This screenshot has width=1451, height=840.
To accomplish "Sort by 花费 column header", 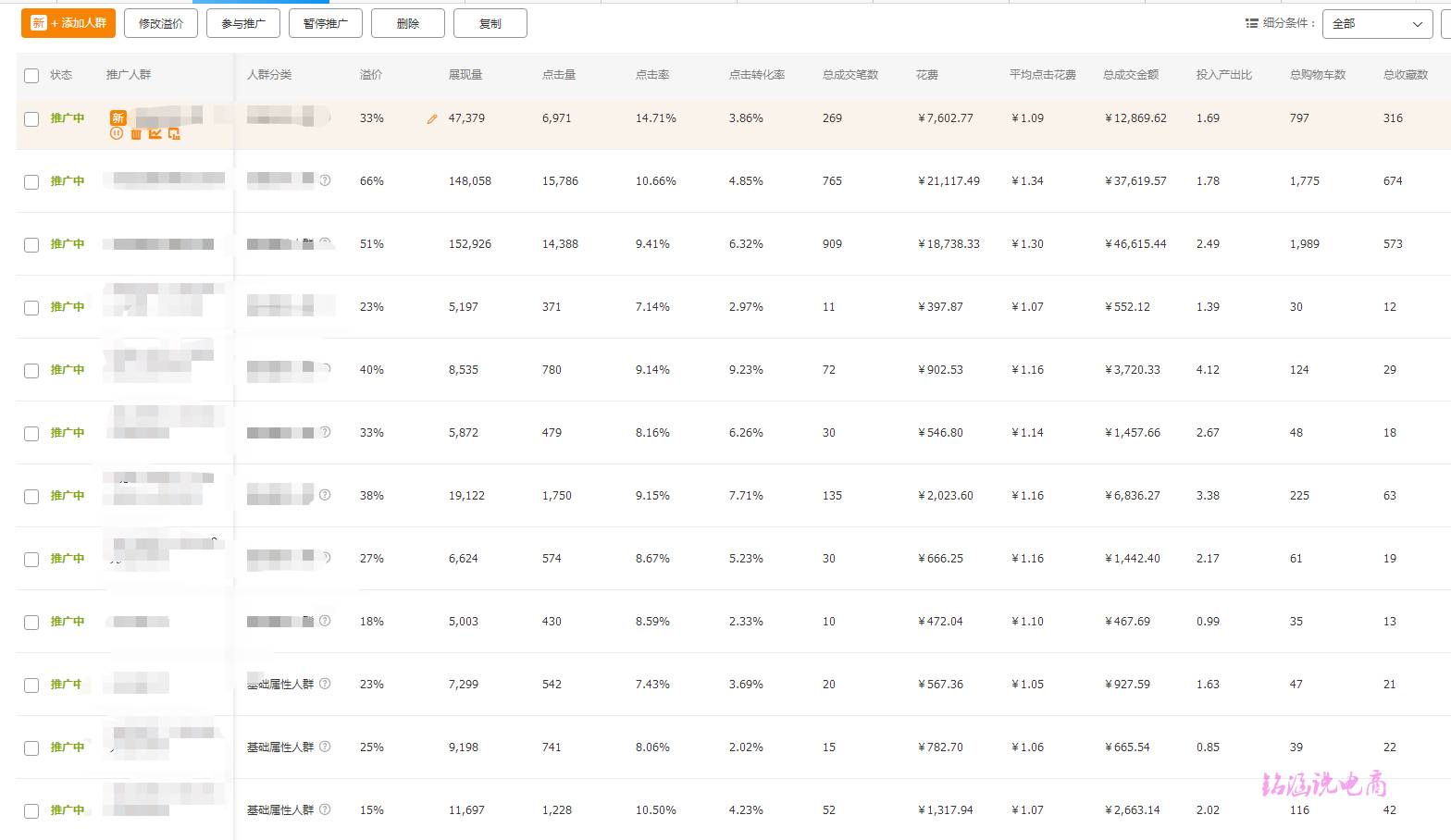I will coord(927,75).
